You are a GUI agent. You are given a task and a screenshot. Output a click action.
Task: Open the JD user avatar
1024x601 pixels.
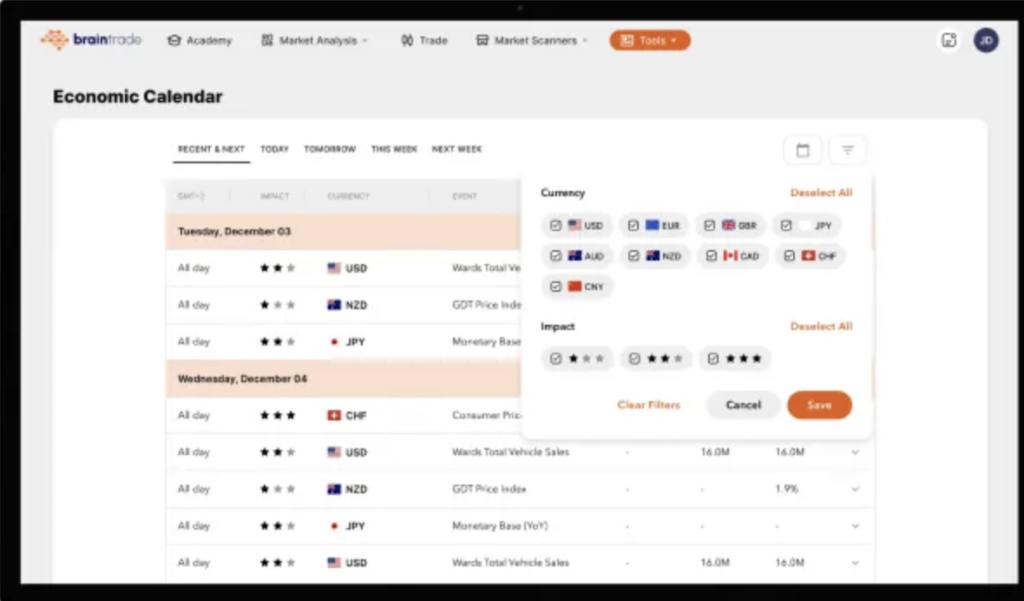click(986, 41)
